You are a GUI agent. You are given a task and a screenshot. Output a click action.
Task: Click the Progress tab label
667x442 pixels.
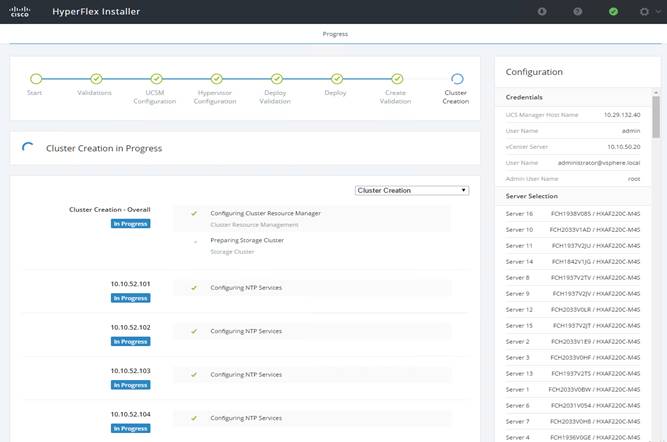[335, 34]
